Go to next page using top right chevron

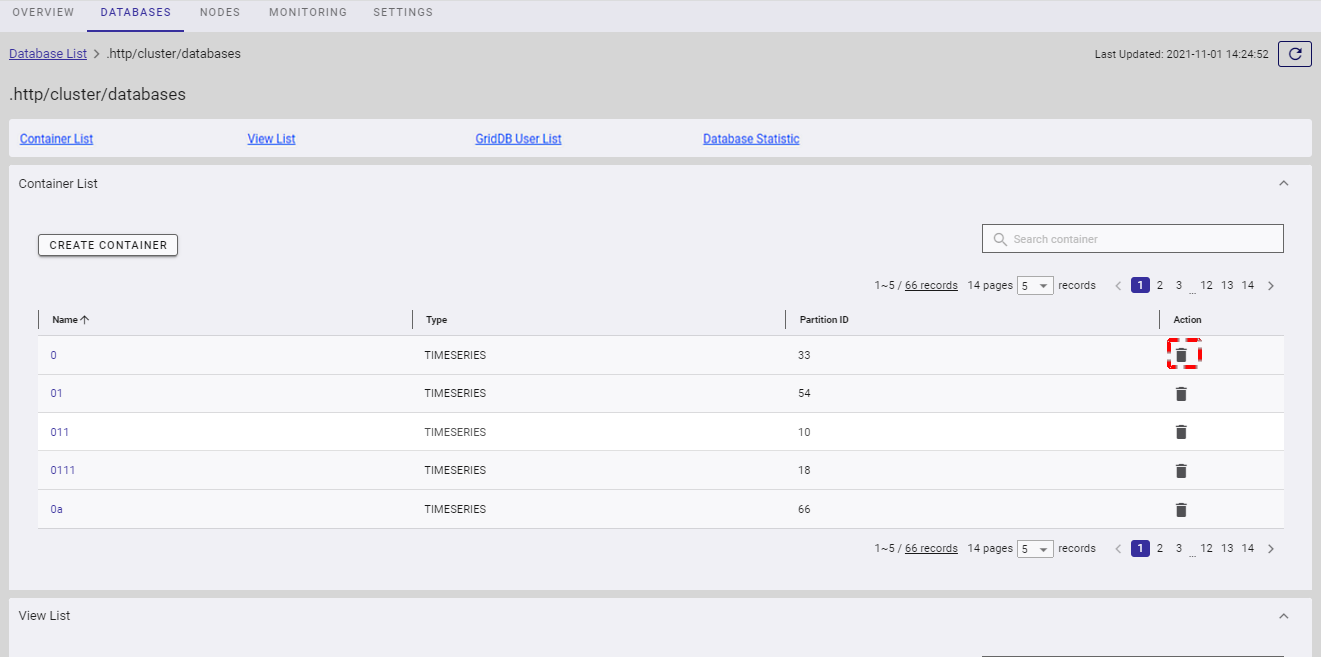[1271, 286]
